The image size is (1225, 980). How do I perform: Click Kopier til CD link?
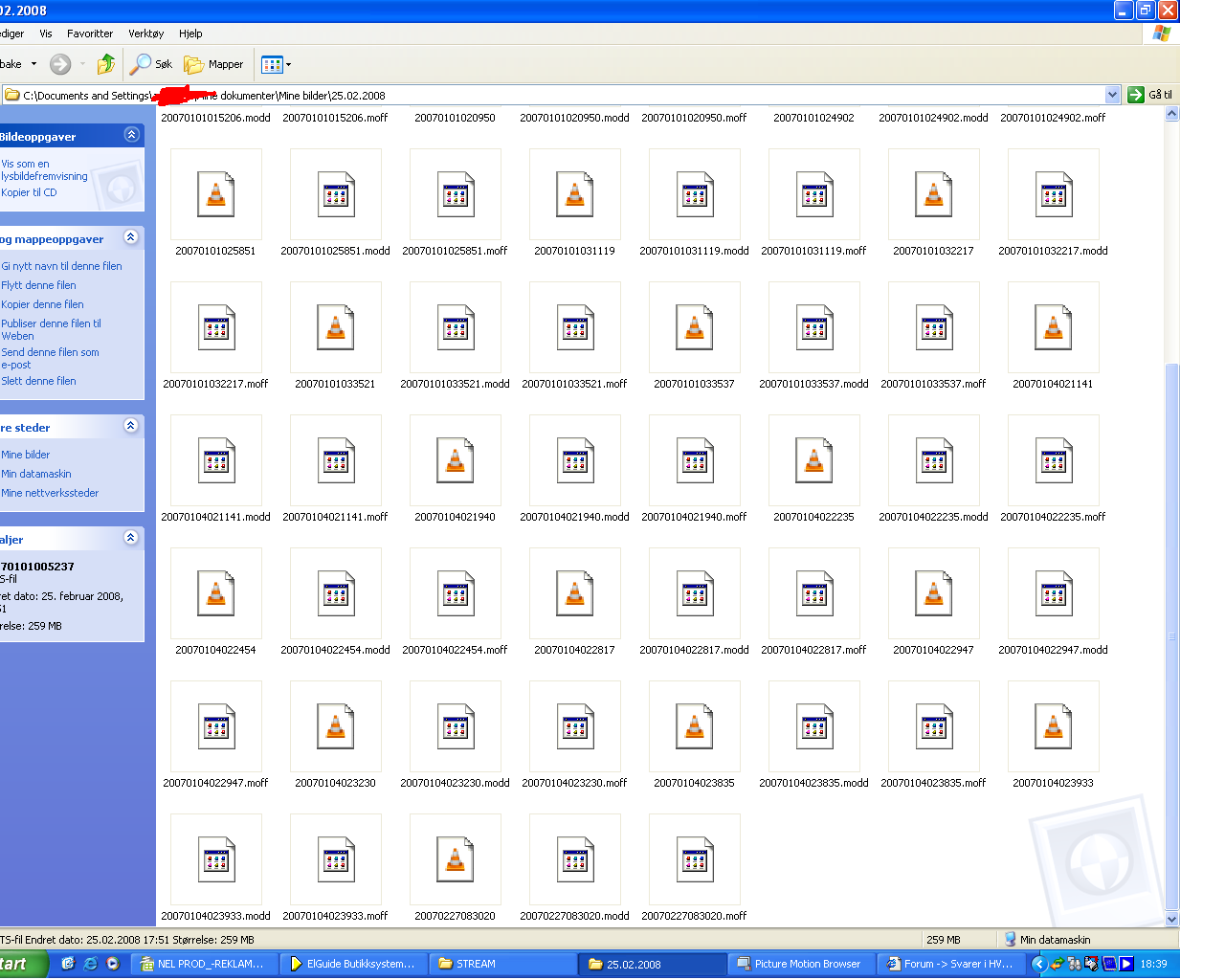(x=29, y=192)
